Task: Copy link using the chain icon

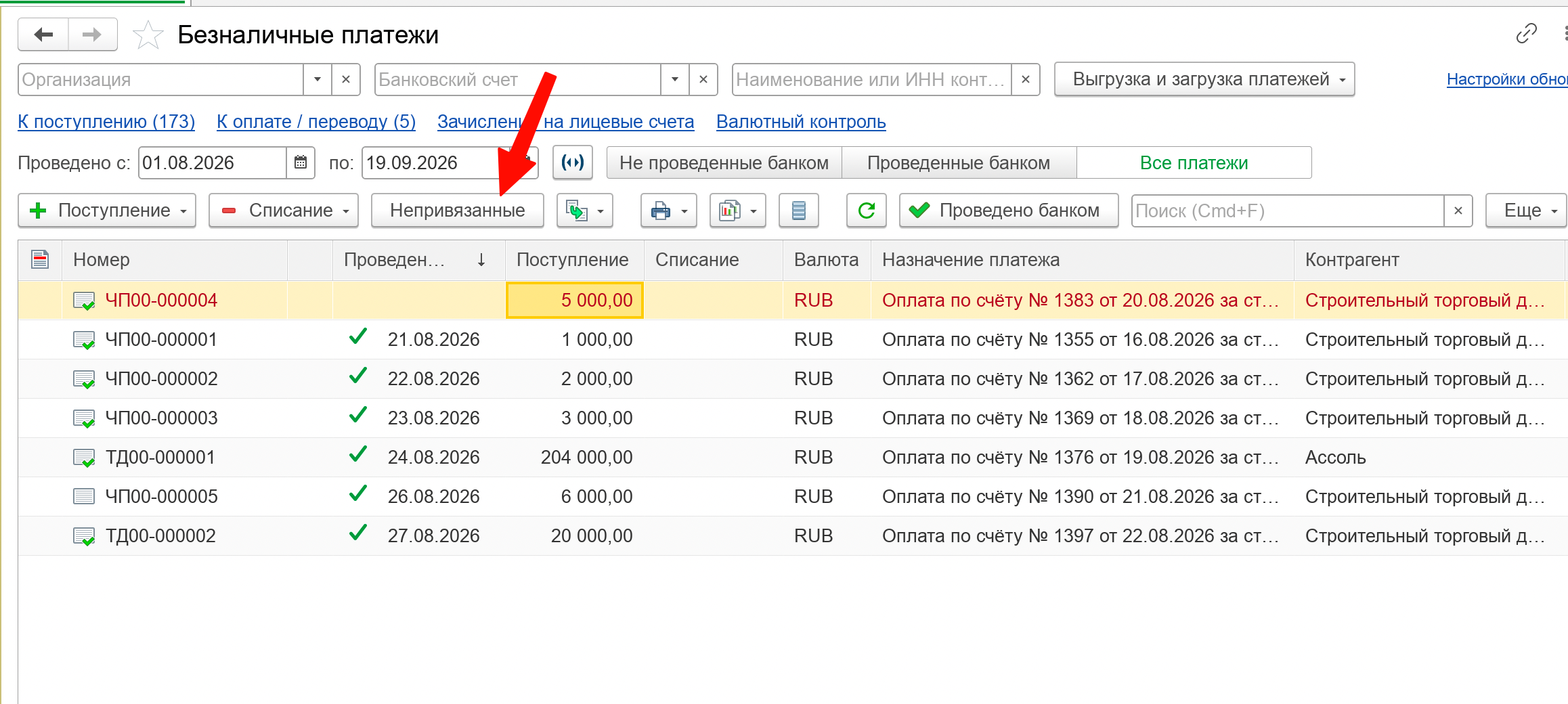Action: click(1526, 33)
